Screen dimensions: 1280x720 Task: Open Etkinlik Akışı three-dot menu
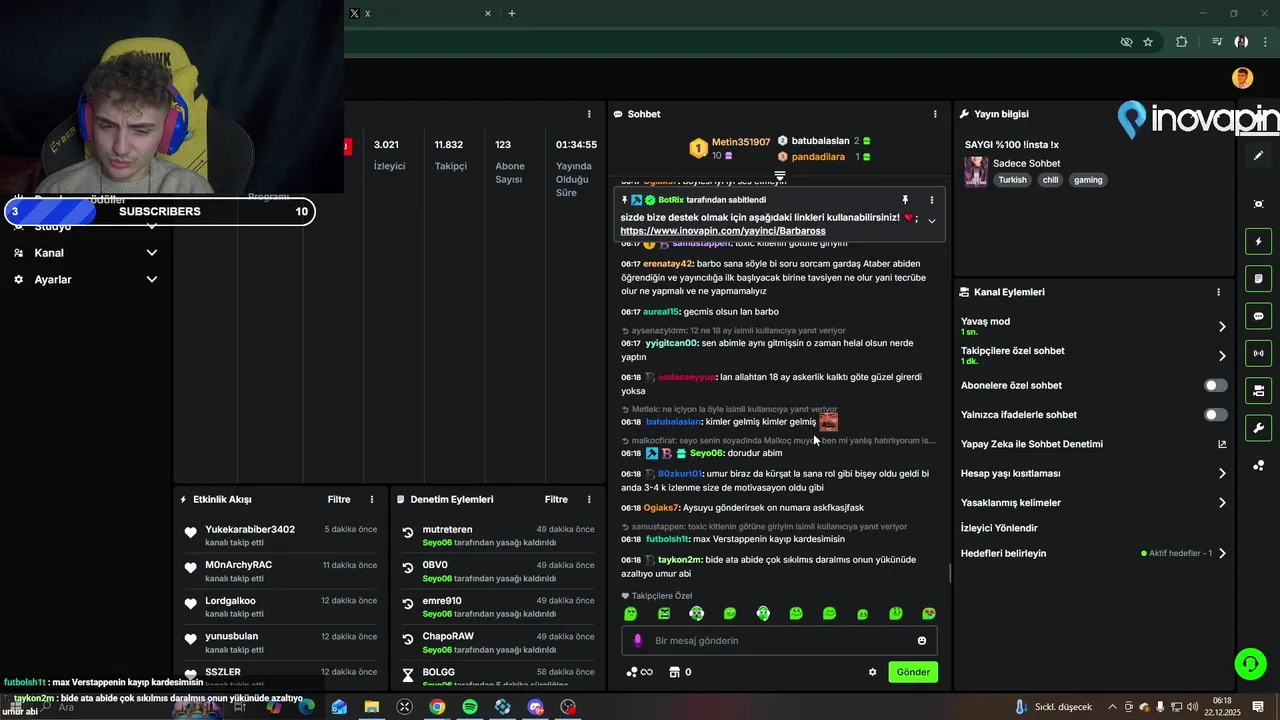pos(372,499)
